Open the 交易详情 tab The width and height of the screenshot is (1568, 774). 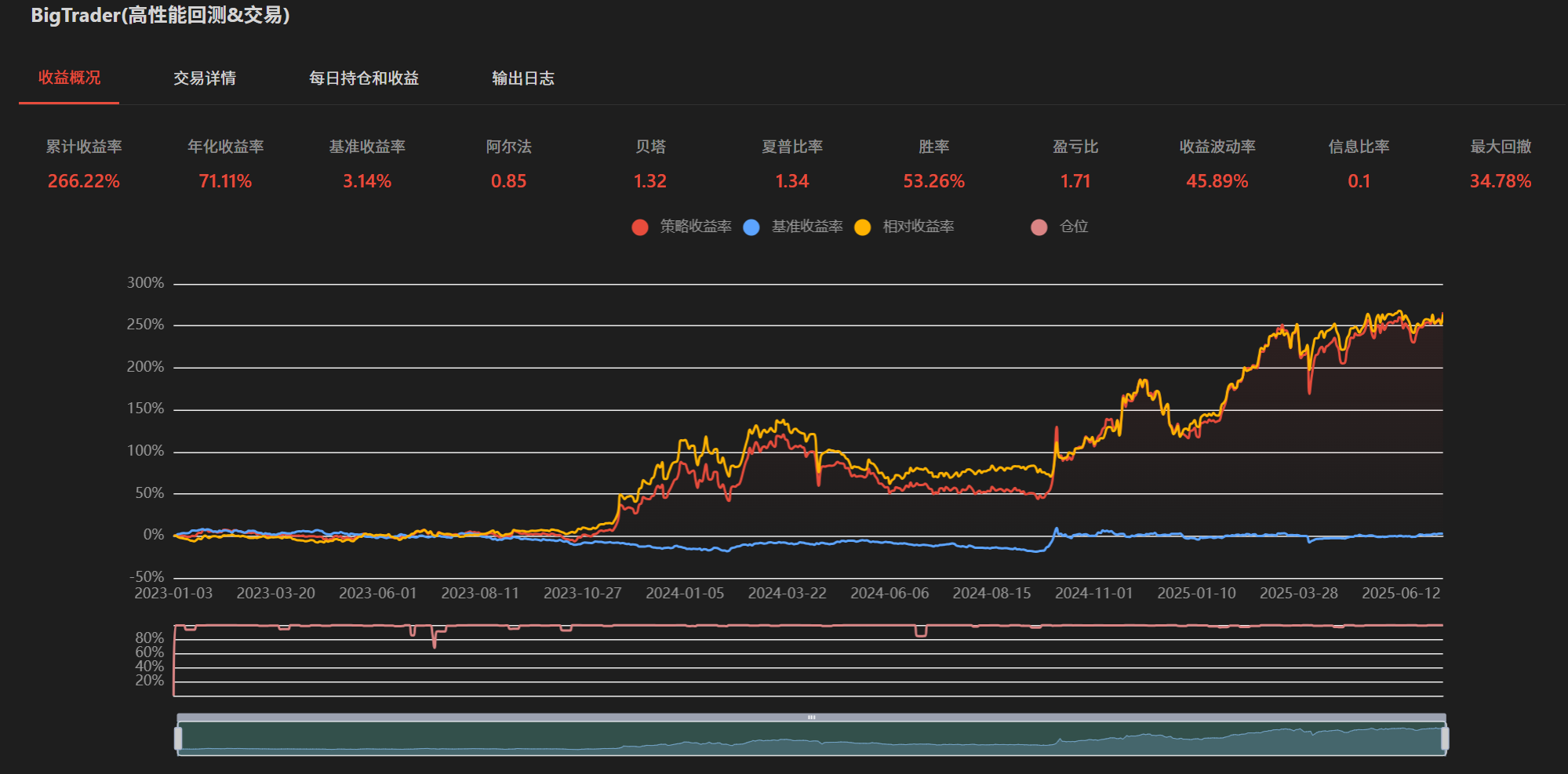(x=205, y=78)
